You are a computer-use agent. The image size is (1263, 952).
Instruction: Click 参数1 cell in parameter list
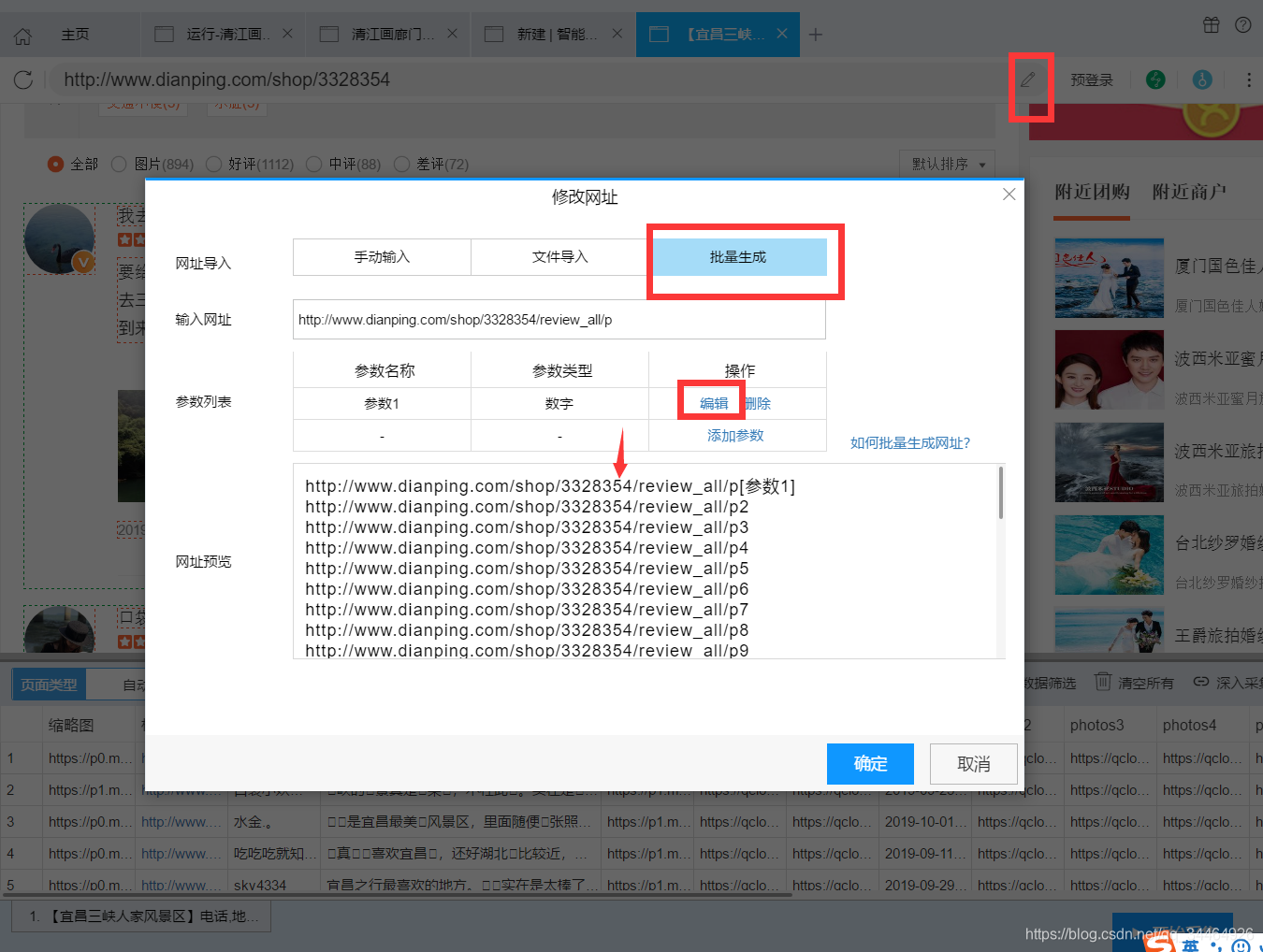coord(382,404)
